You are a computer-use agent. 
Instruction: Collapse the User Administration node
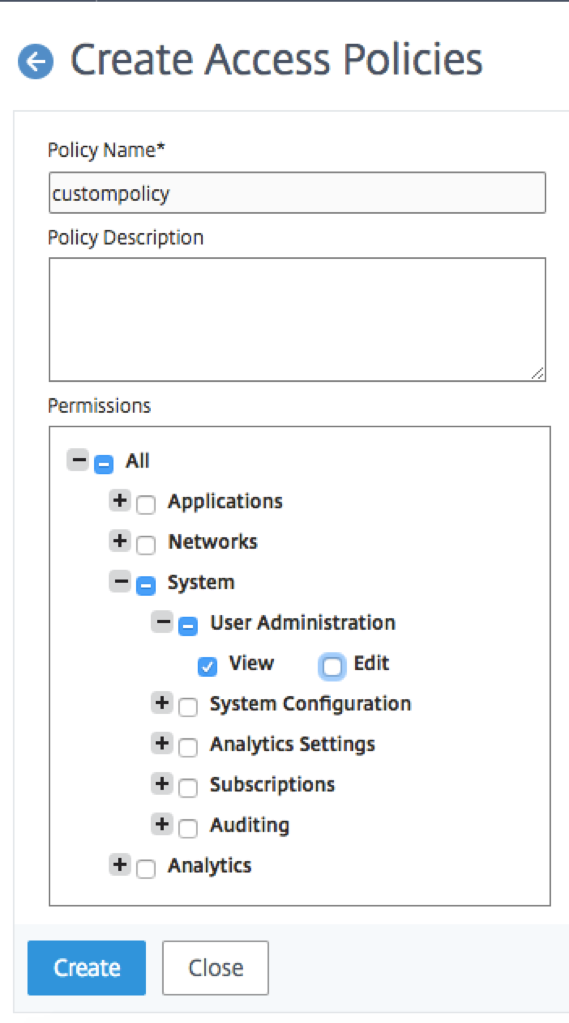[162, 621]
